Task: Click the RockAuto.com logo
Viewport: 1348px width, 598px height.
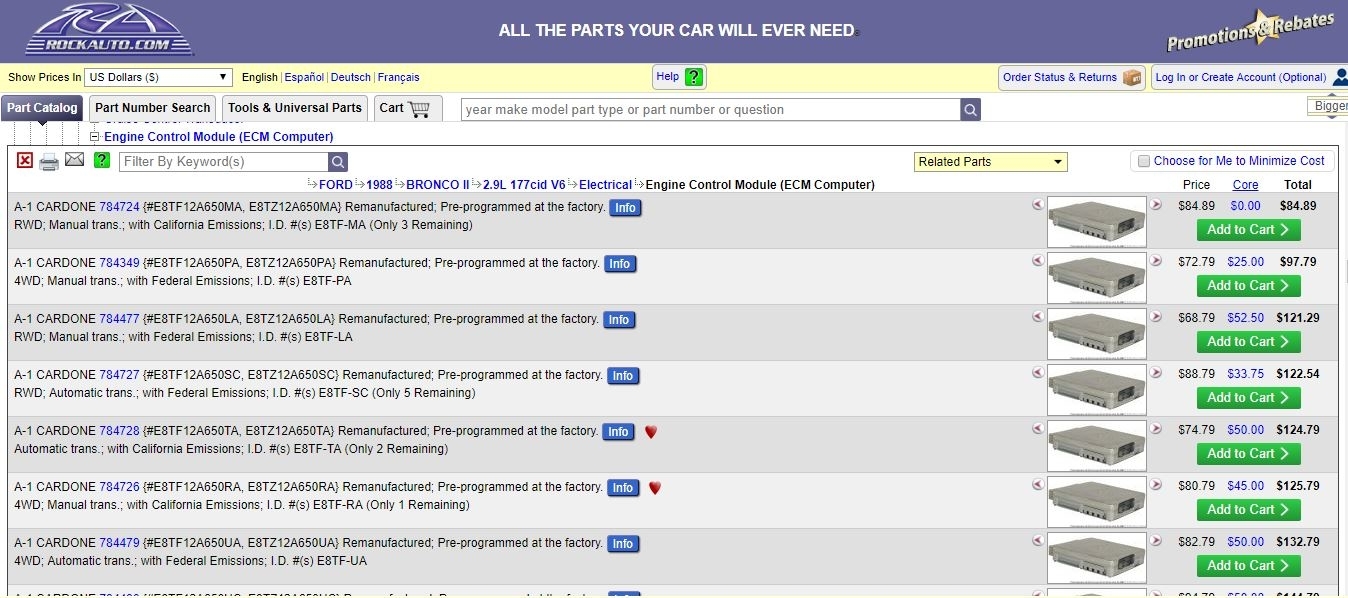Action: point(110,30)
